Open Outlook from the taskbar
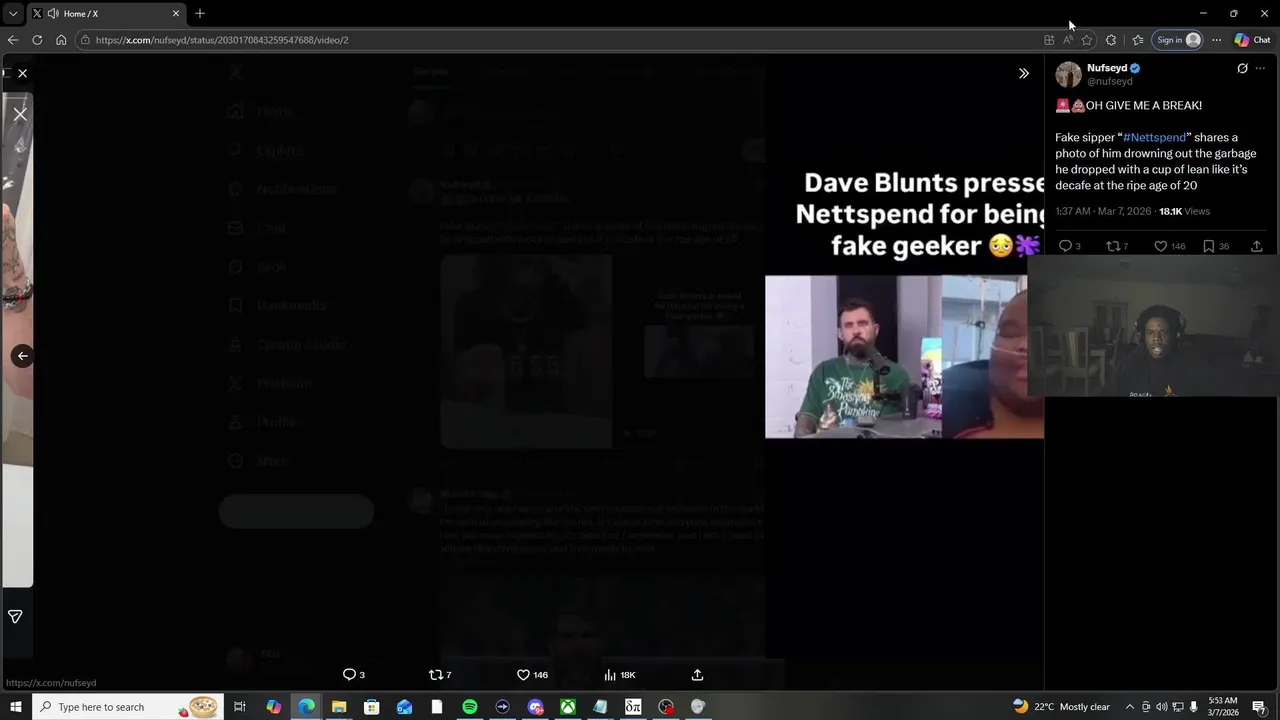 point(404,707)
